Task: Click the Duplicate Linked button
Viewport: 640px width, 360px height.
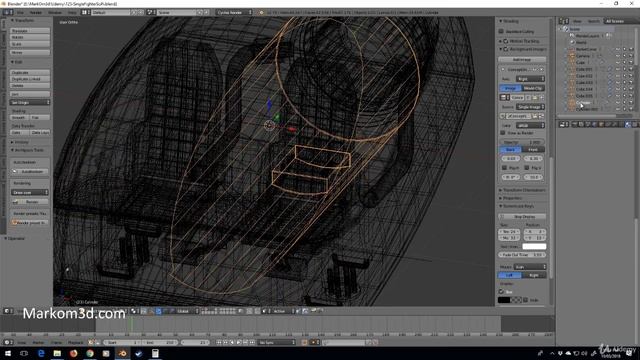Action: 30,79
